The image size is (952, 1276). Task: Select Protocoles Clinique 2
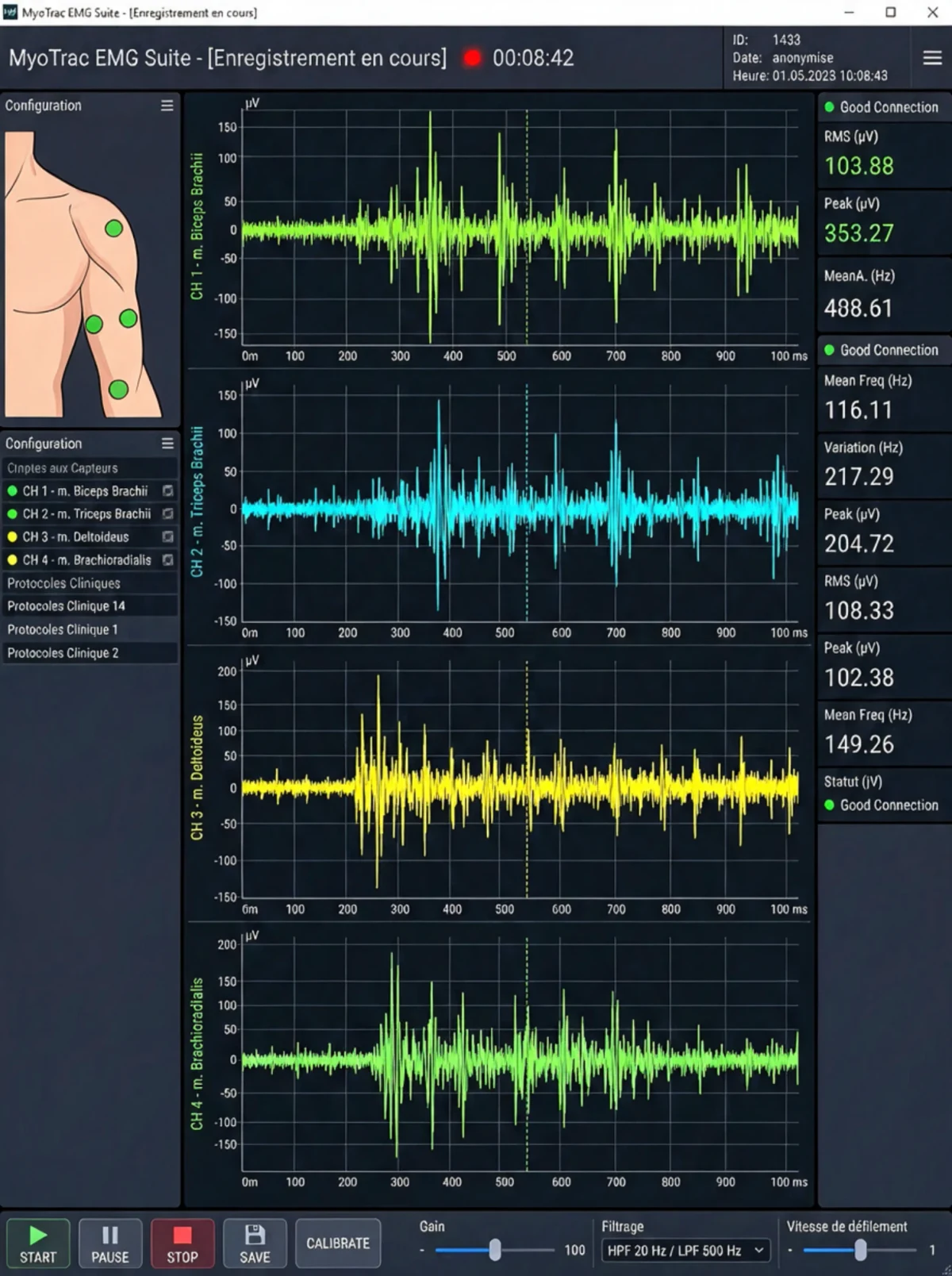point(90,653)
